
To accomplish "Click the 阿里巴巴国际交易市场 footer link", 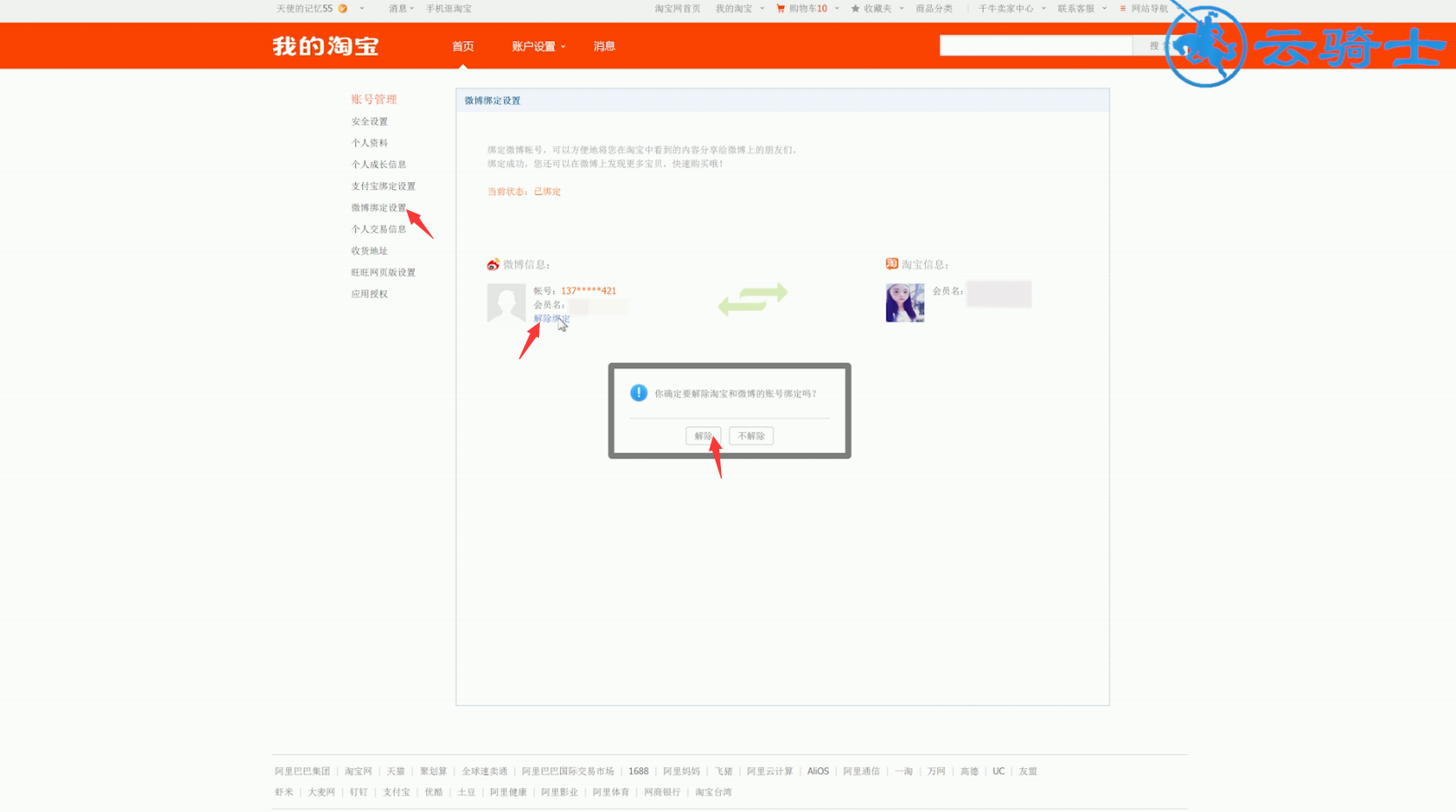I will point(568,771).
